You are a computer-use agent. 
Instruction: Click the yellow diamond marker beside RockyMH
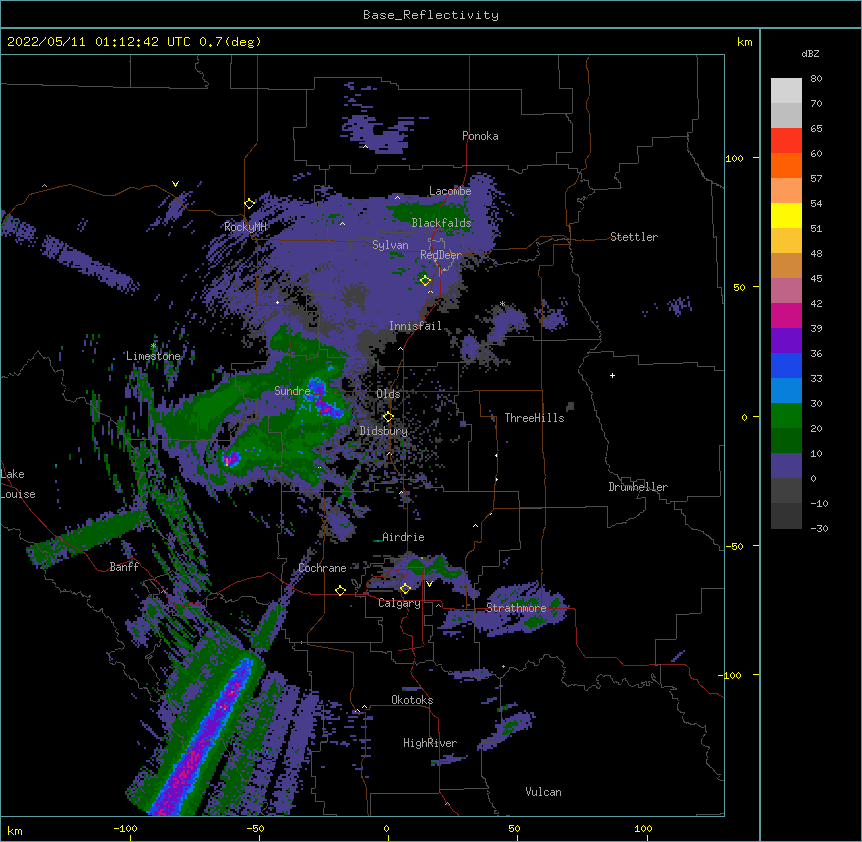tap(249, 204)
